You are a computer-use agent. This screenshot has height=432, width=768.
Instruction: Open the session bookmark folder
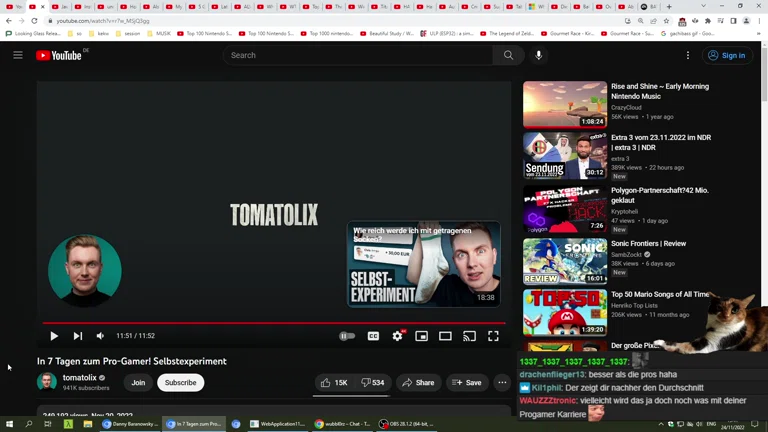click(128, 34)
